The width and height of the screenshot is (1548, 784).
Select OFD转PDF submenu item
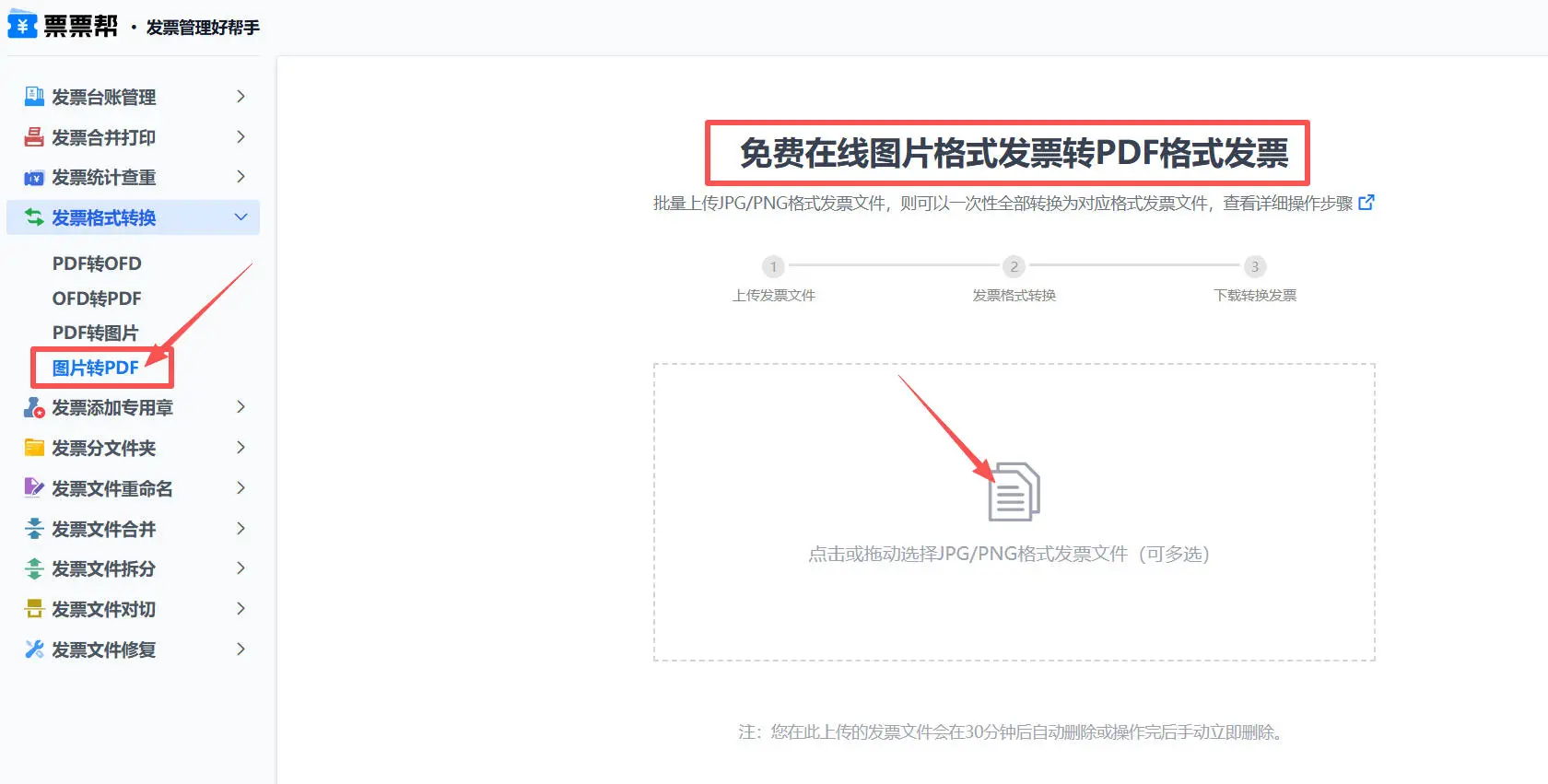[x=97, y=298]
